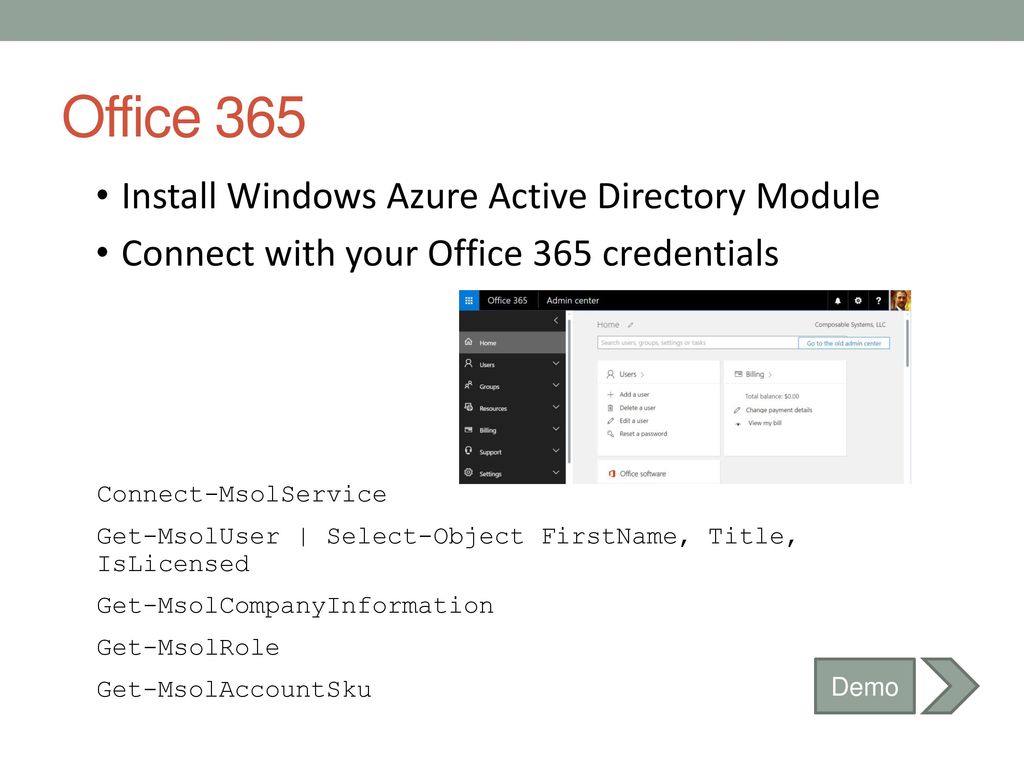Click the Users card person icon

611,374
